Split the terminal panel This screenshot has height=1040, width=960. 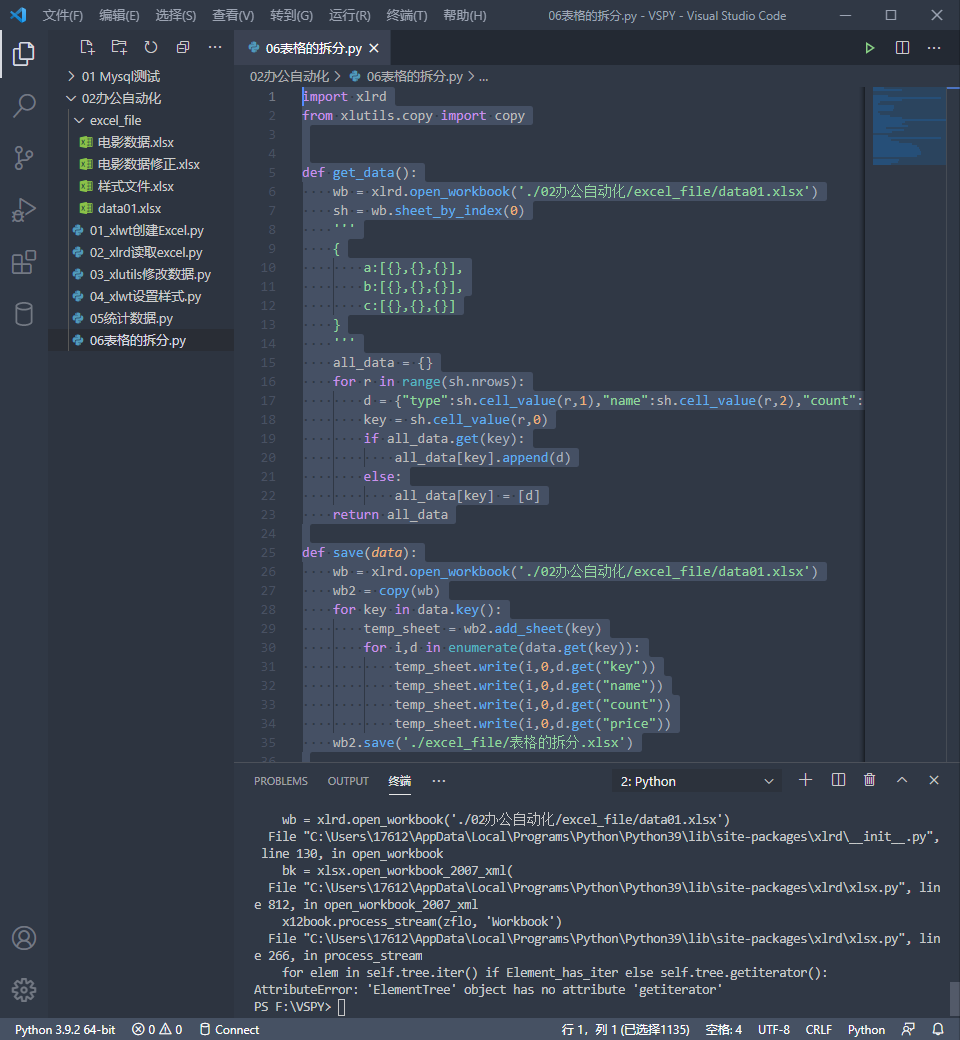tap(839, 780)
